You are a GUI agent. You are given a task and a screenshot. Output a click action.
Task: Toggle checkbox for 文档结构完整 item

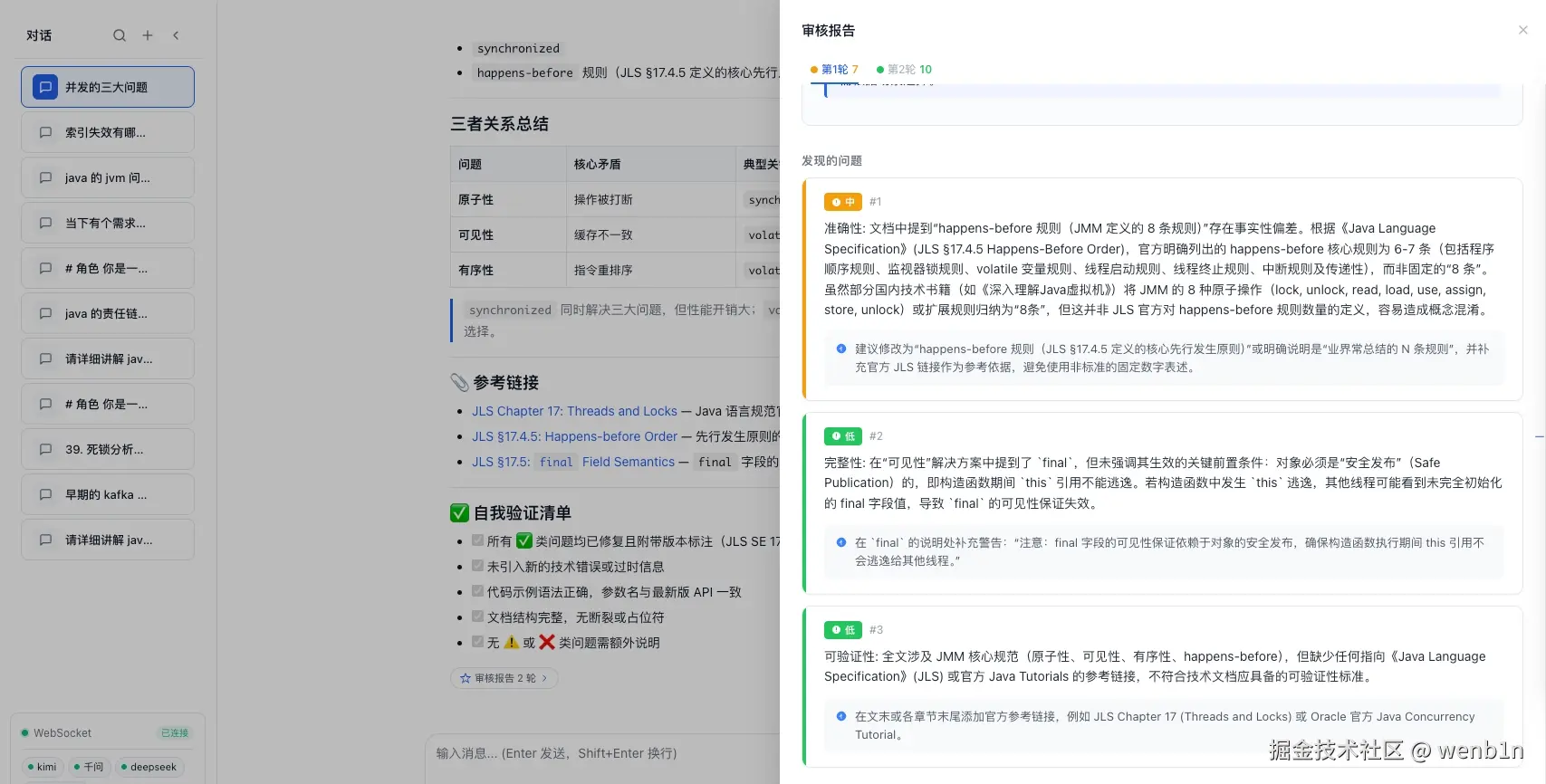click(x=477, y=617)
